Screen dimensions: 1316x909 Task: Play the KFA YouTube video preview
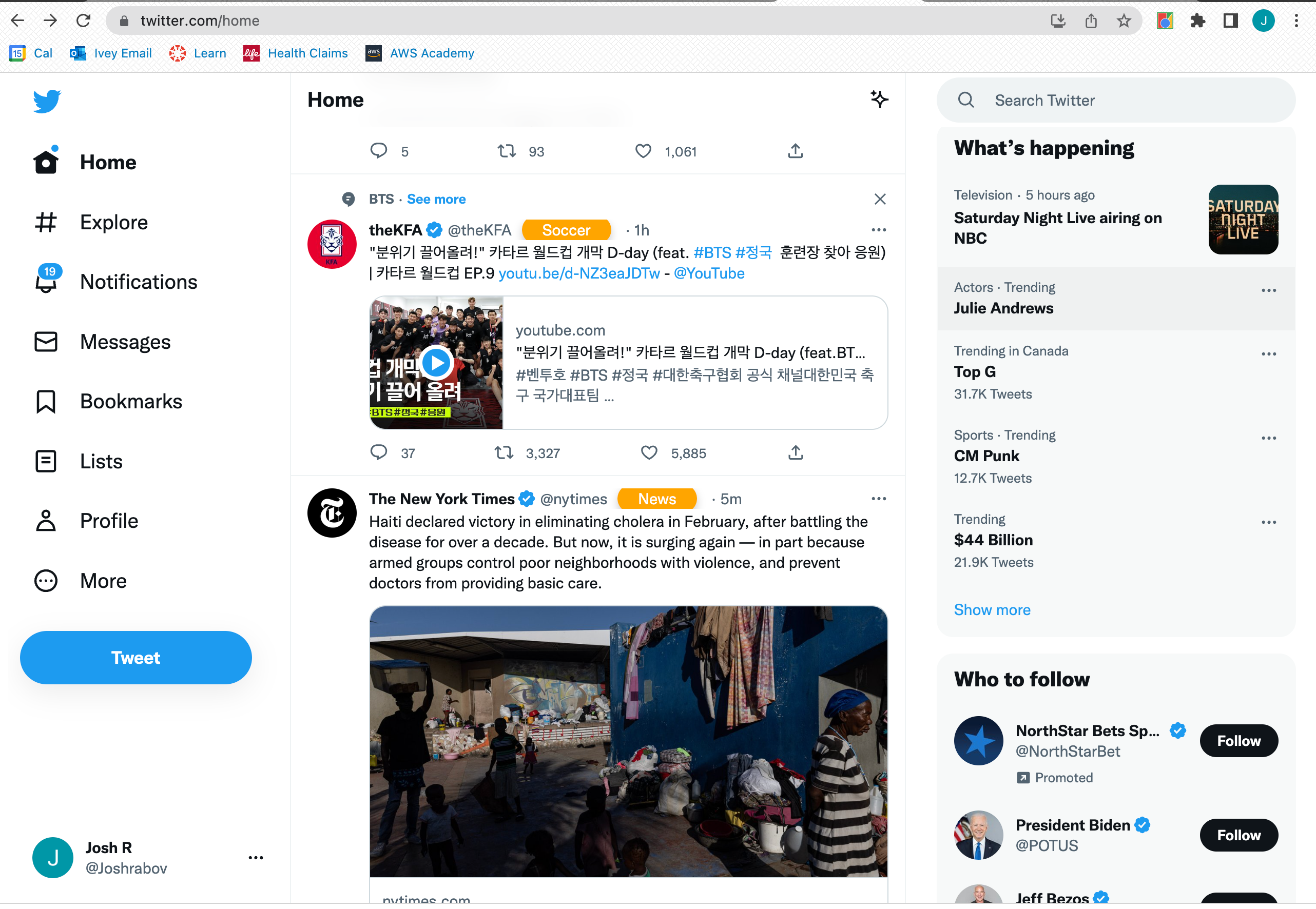437,362
